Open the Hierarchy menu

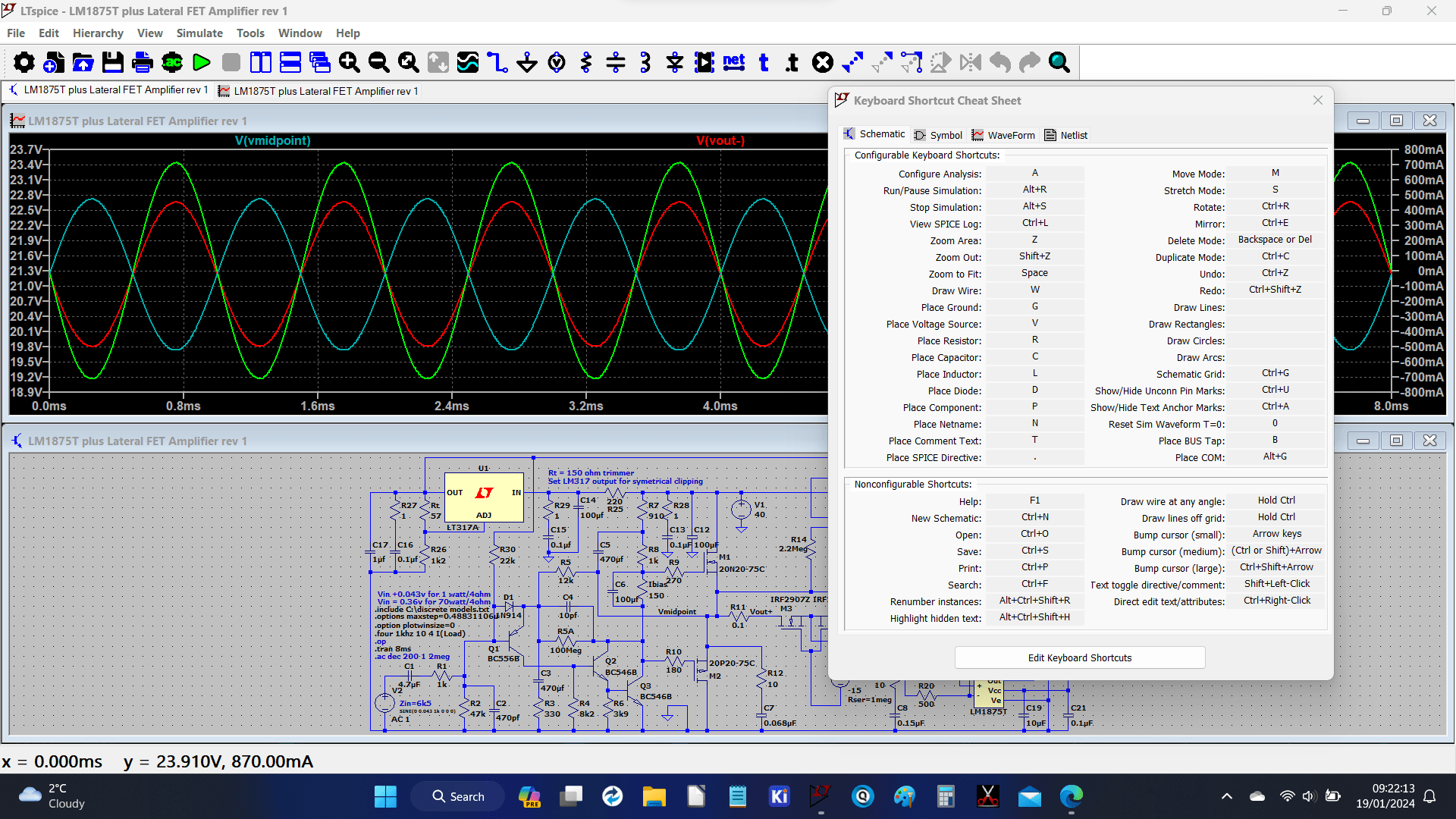pyautogui.click(x=98, y=33)
